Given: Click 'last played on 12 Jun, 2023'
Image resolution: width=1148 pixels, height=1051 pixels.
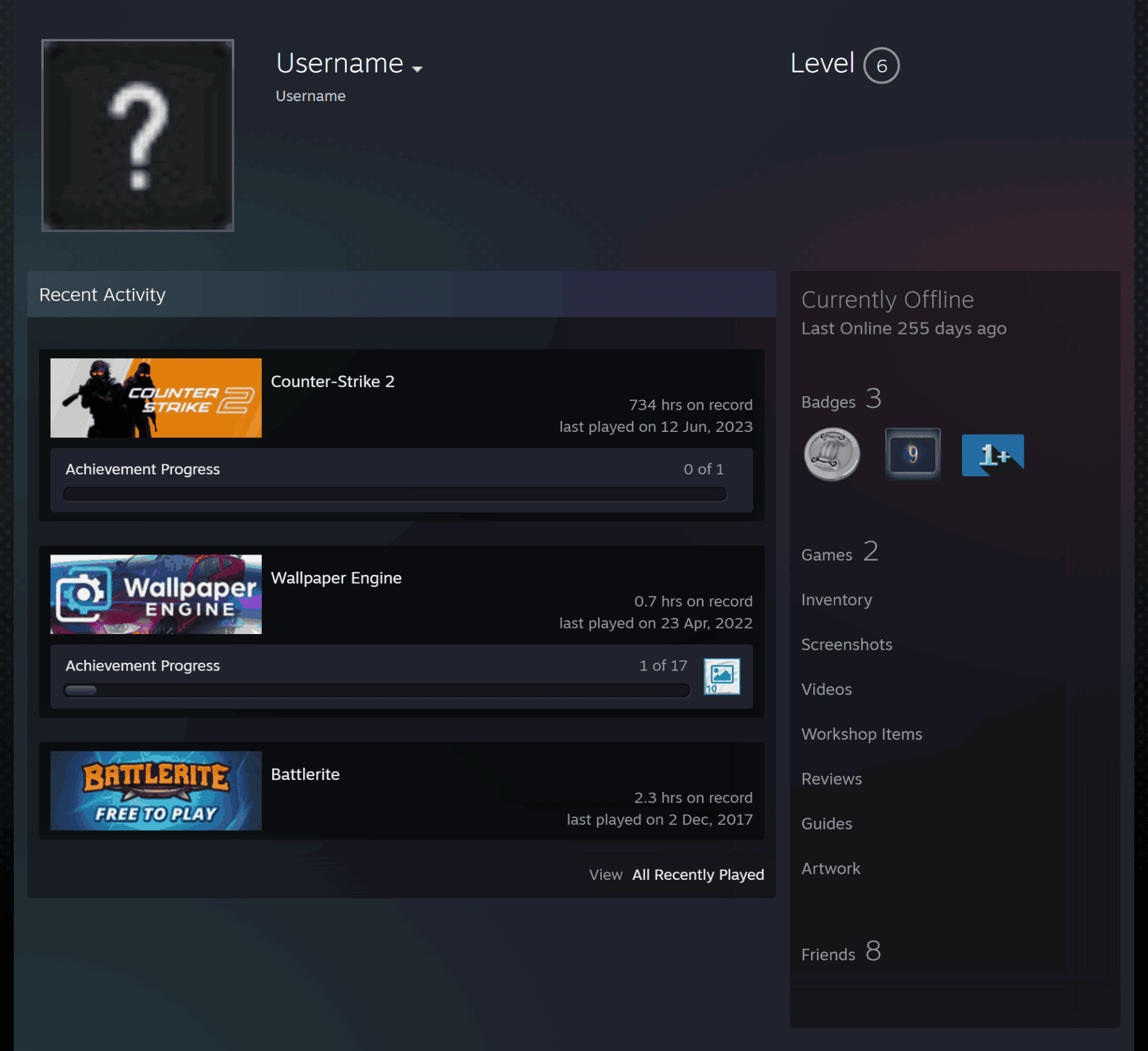Looking at the screenshot, I should tap(656, 427).
